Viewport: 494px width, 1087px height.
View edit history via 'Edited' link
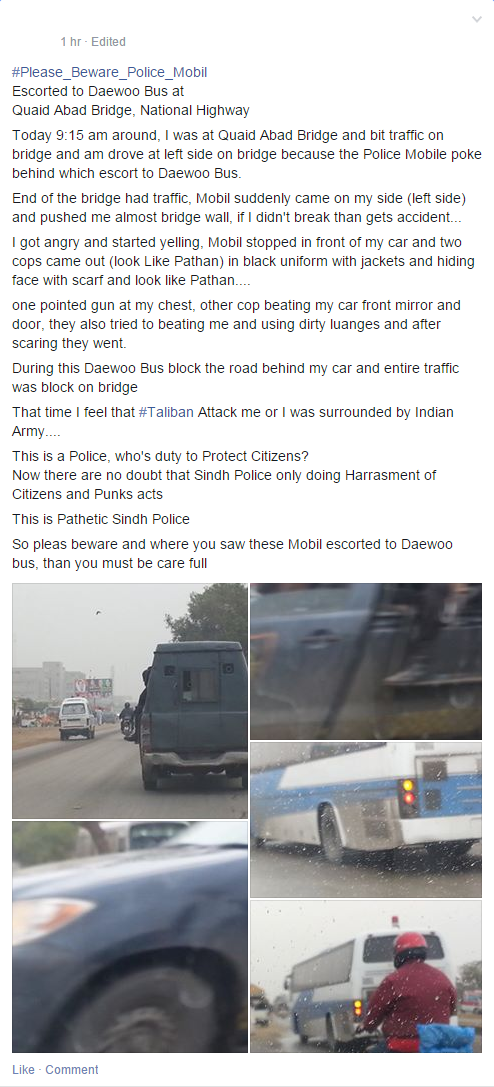108,42
